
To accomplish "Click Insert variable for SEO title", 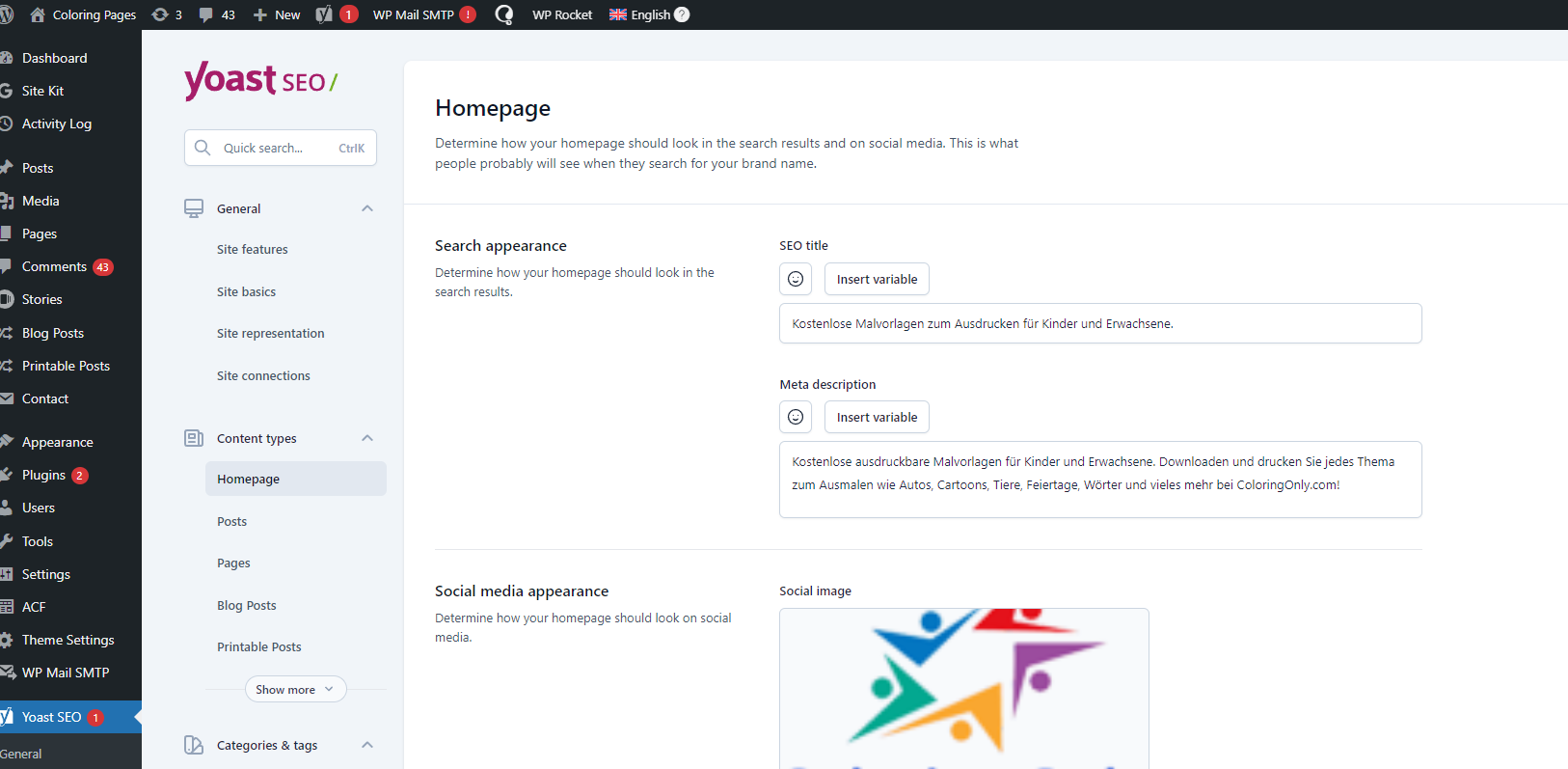I will 877,279.
